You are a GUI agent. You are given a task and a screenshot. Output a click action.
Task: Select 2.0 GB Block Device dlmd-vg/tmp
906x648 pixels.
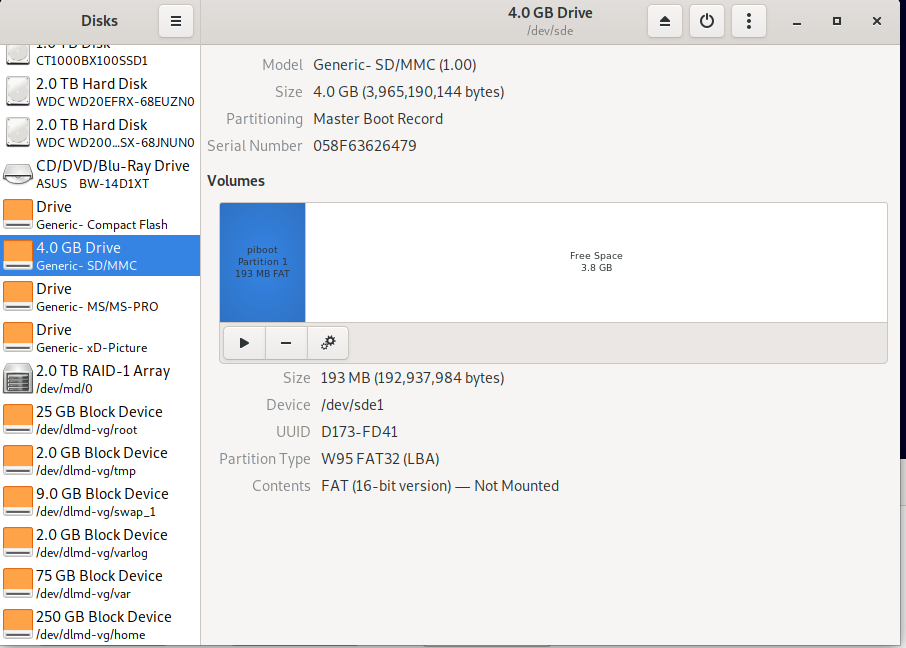[x=100, y=461]
